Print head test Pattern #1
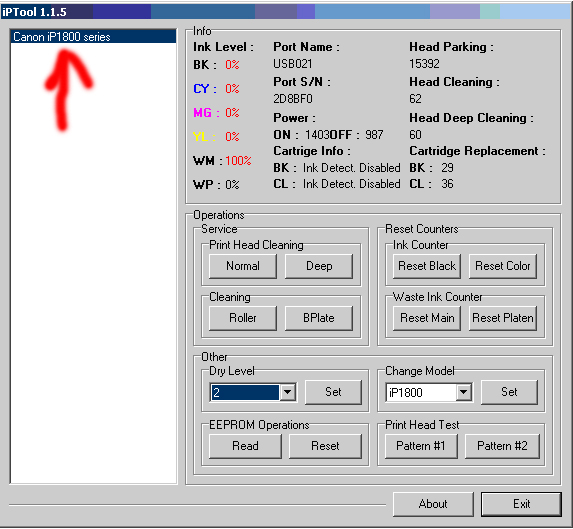 click(421, 446)
